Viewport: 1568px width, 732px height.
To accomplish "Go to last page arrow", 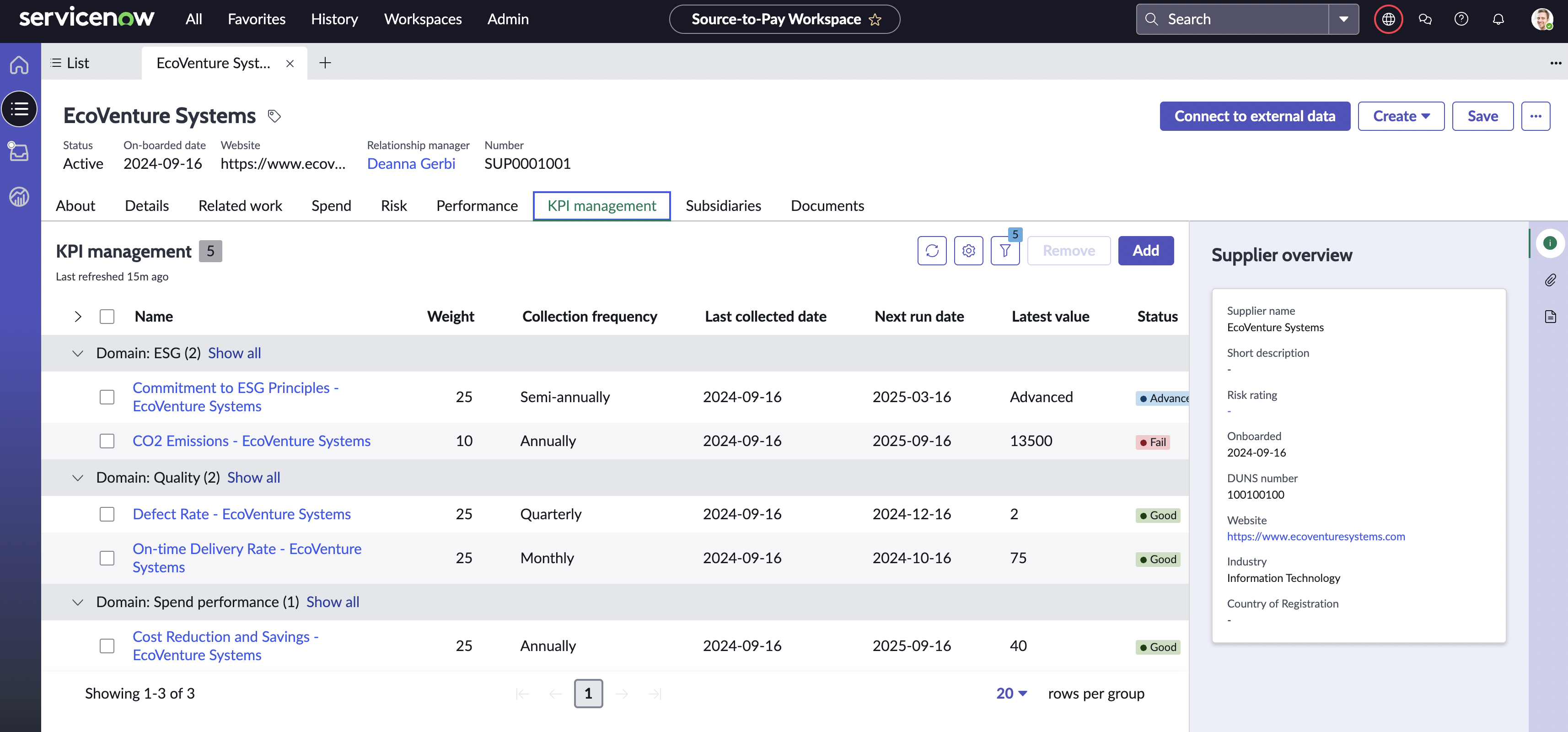I will pyautogui.click(x=655, y=694).
